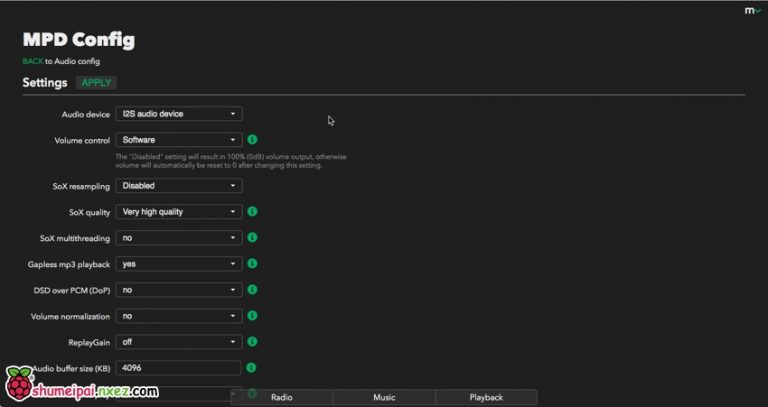Open Gapless mp3 playback dropdown
The height and width of the screenshot is (407, 768).
point(179,264)
